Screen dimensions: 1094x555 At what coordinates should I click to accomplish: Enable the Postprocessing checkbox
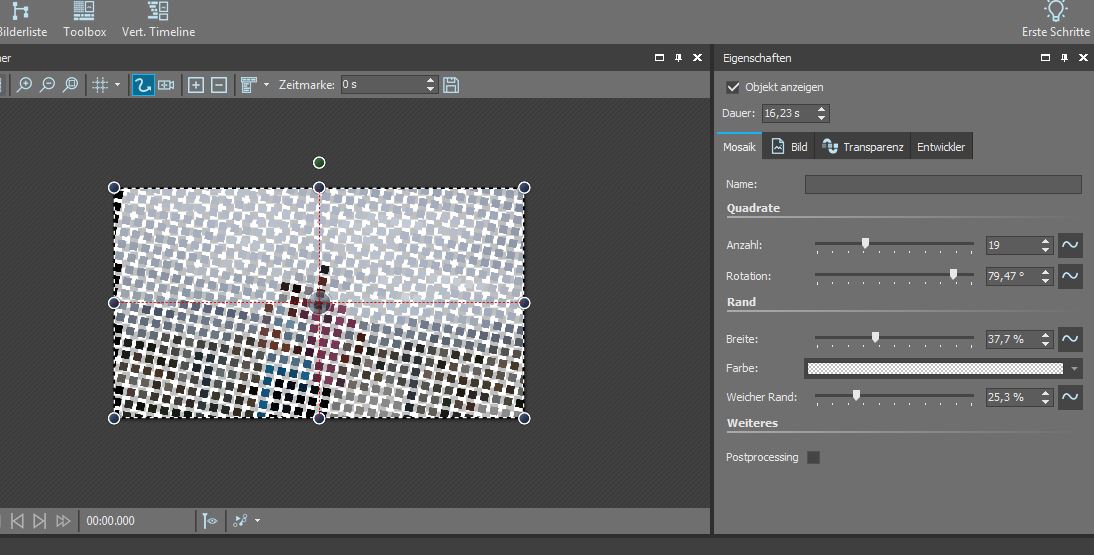point(813,457)
